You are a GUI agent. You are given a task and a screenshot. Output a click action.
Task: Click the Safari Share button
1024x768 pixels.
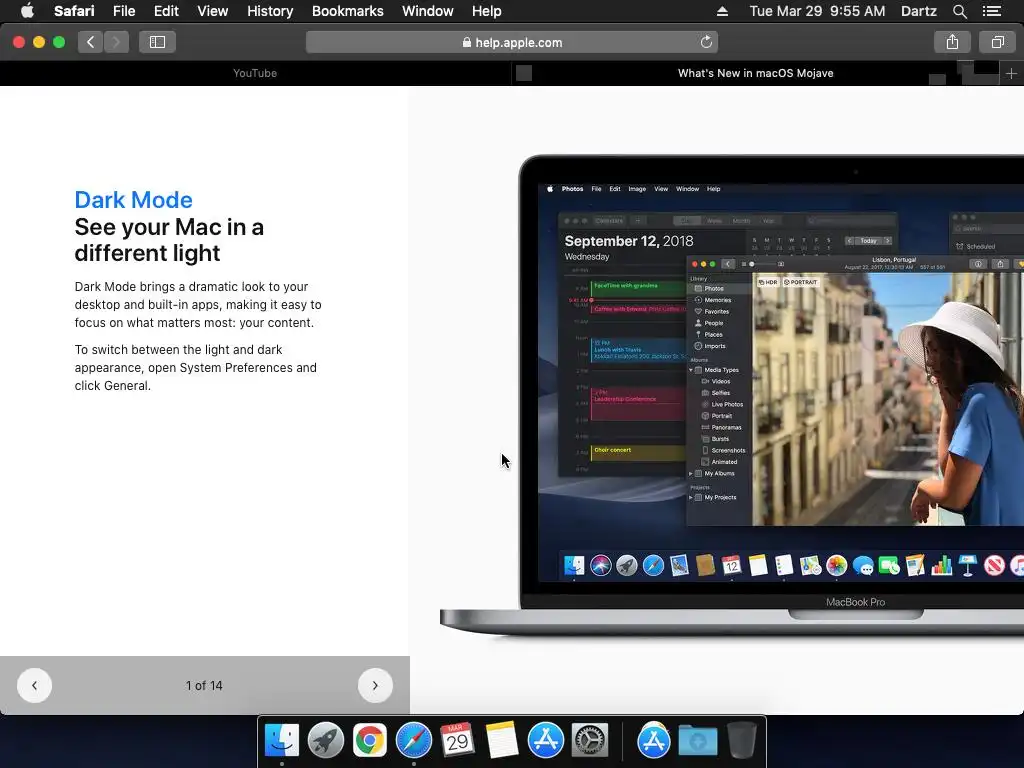click(x=952, y=42)
